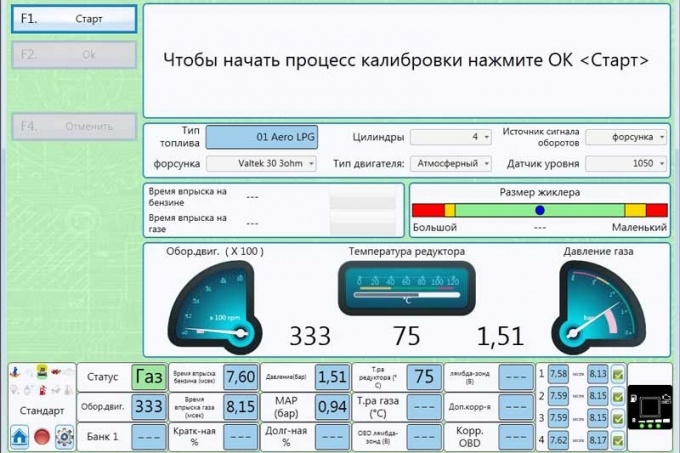
Task: Open the Датчик уровня dropdown
Action: coord(626,164)
